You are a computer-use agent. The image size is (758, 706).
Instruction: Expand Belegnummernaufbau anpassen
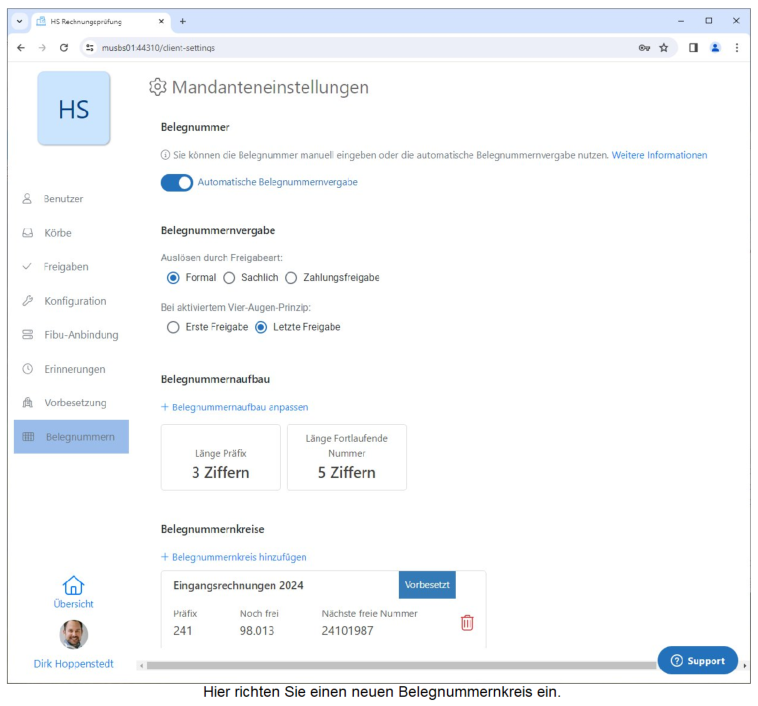(x=235, y=407)
